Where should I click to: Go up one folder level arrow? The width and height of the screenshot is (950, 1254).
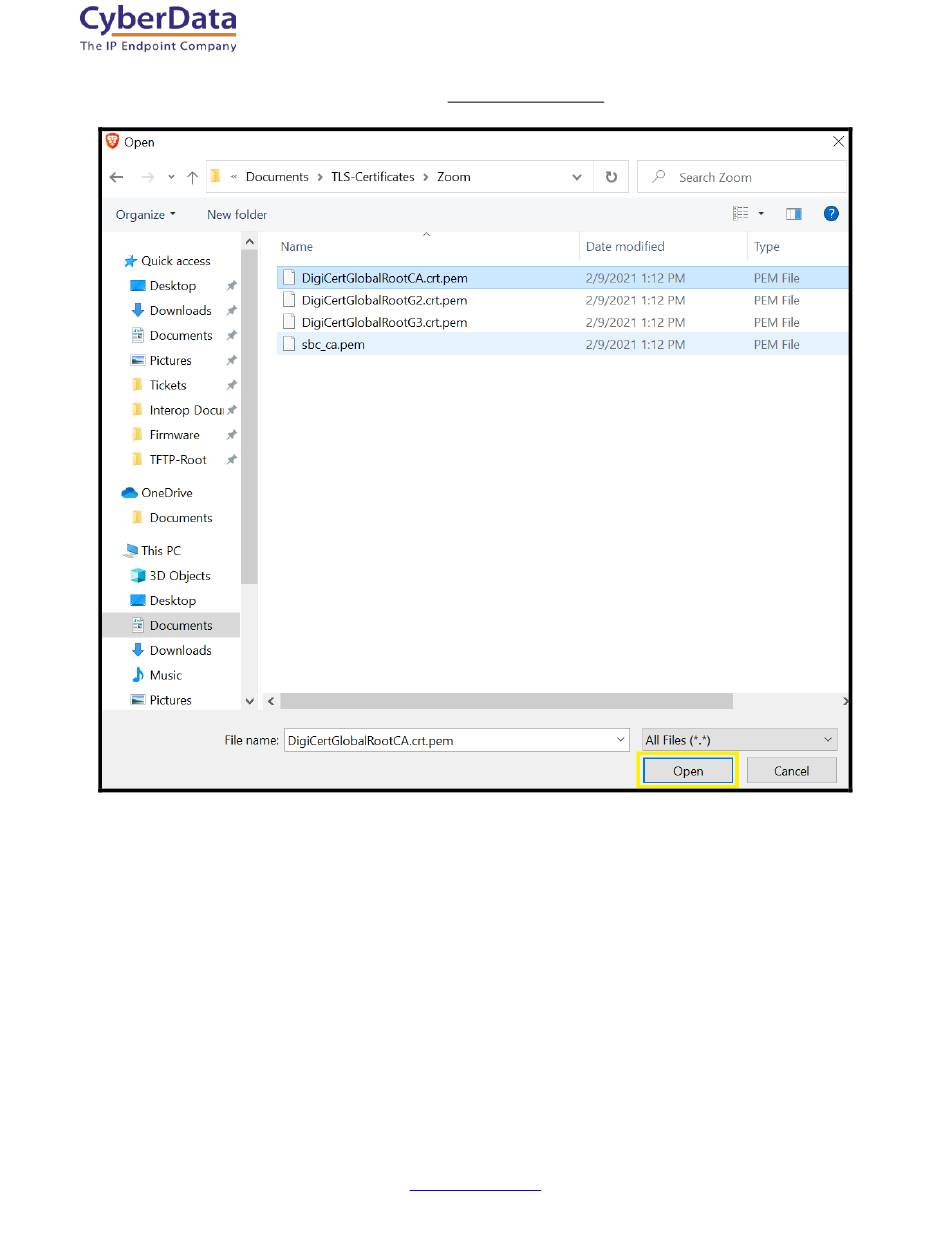192,177
